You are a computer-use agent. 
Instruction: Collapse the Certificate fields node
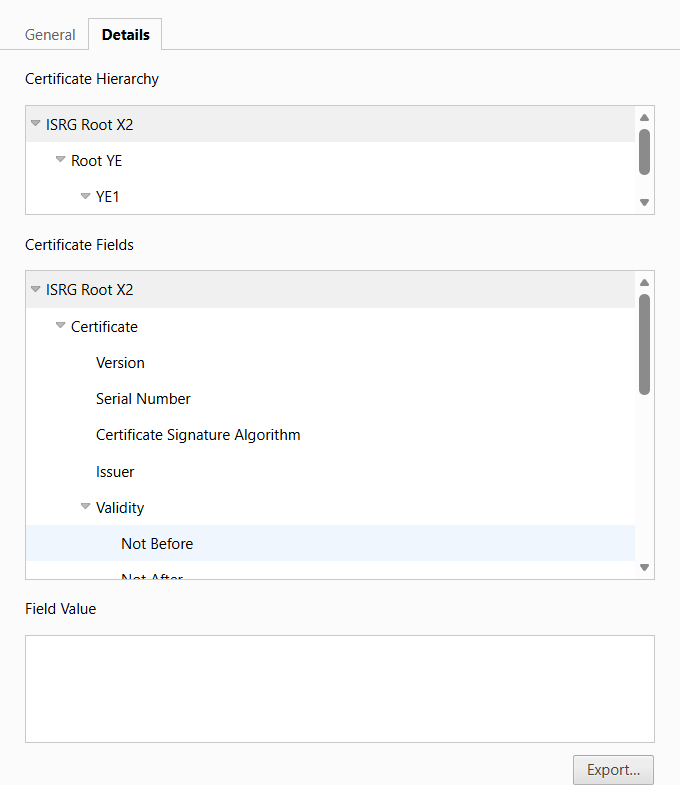(60, 325)
